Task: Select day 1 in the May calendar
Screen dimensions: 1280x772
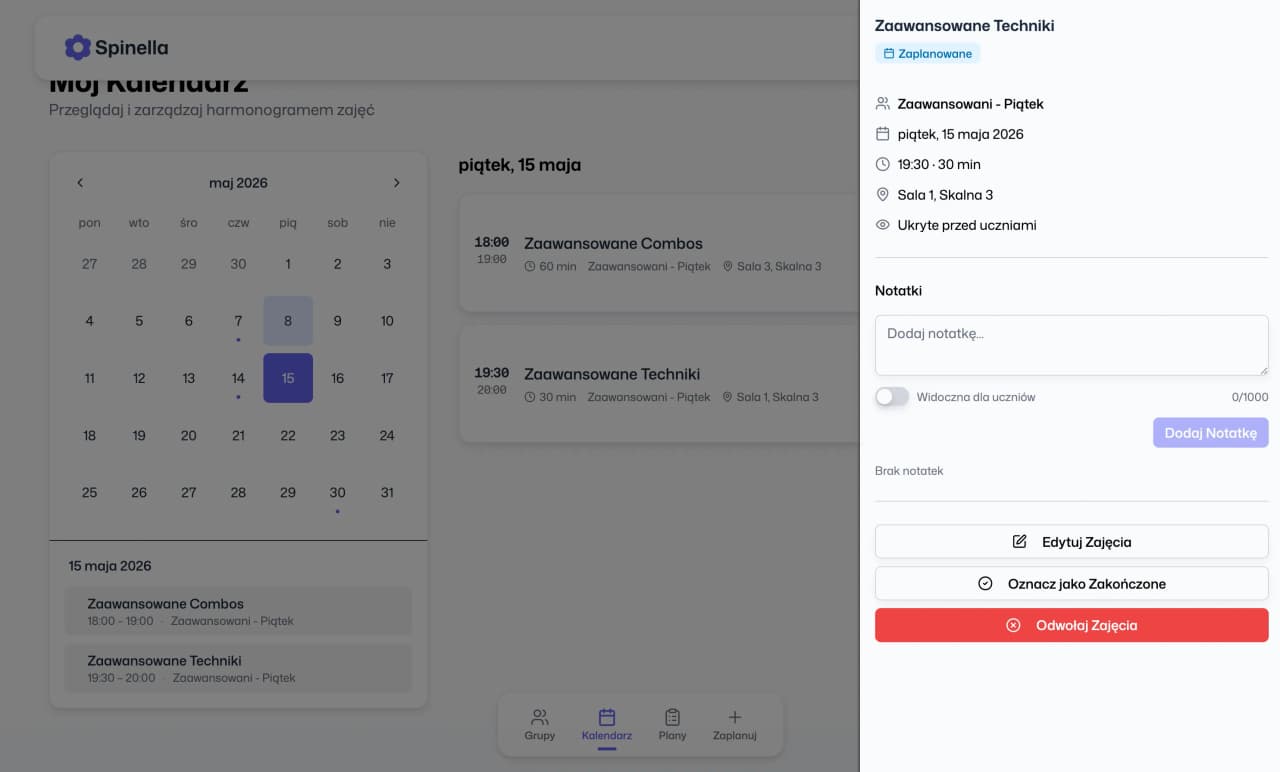Action: 288,264
